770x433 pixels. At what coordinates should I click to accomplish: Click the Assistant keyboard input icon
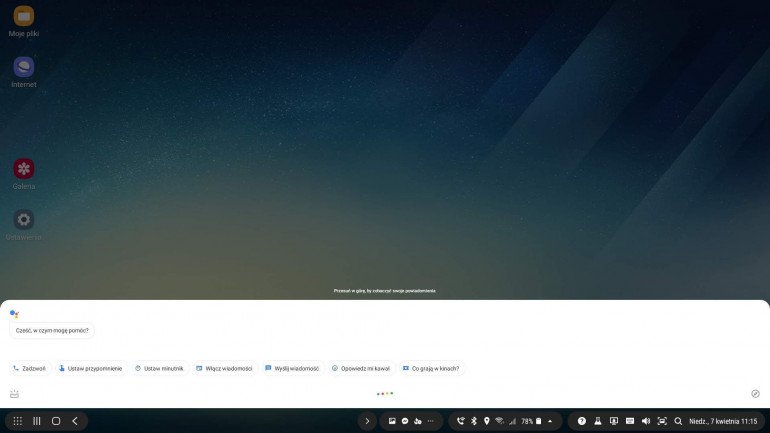[14, 394]
